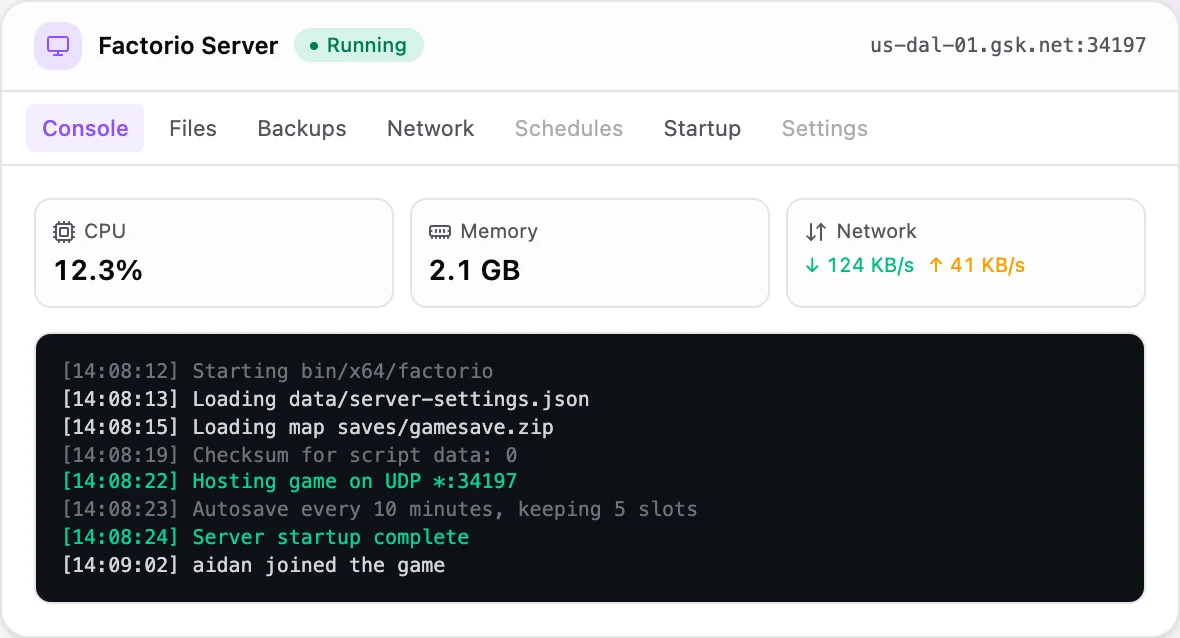This screenshot has height=638, width=1180.
Task: Click the Running status badge
Action: click(359, 45)
